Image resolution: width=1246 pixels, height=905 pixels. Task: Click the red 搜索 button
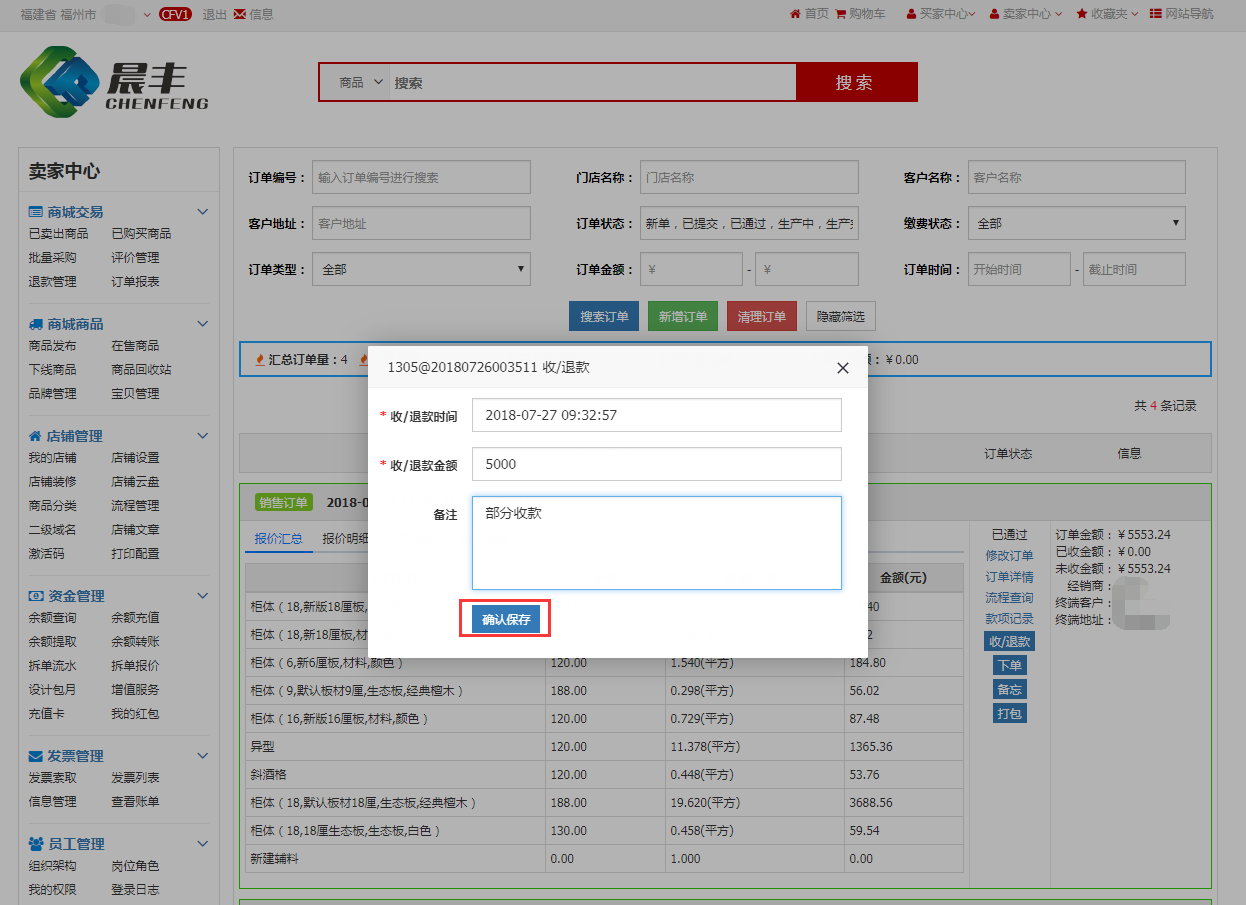pos(855,83)
